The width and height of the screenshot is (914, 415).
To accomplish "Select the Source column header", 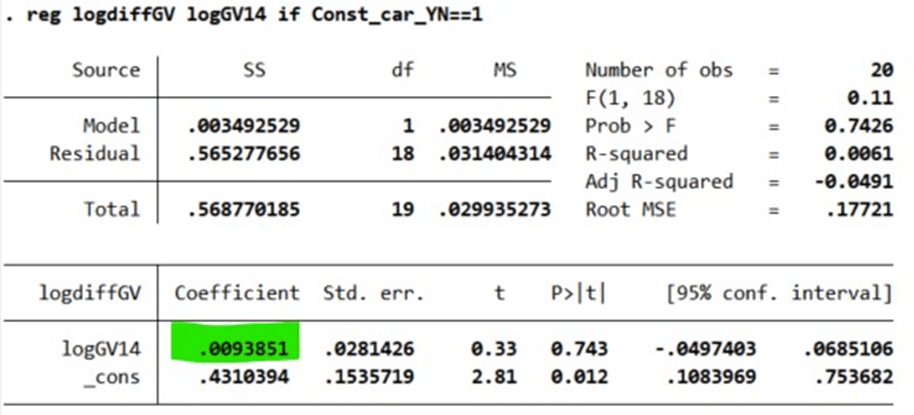I will coord(106,71).
